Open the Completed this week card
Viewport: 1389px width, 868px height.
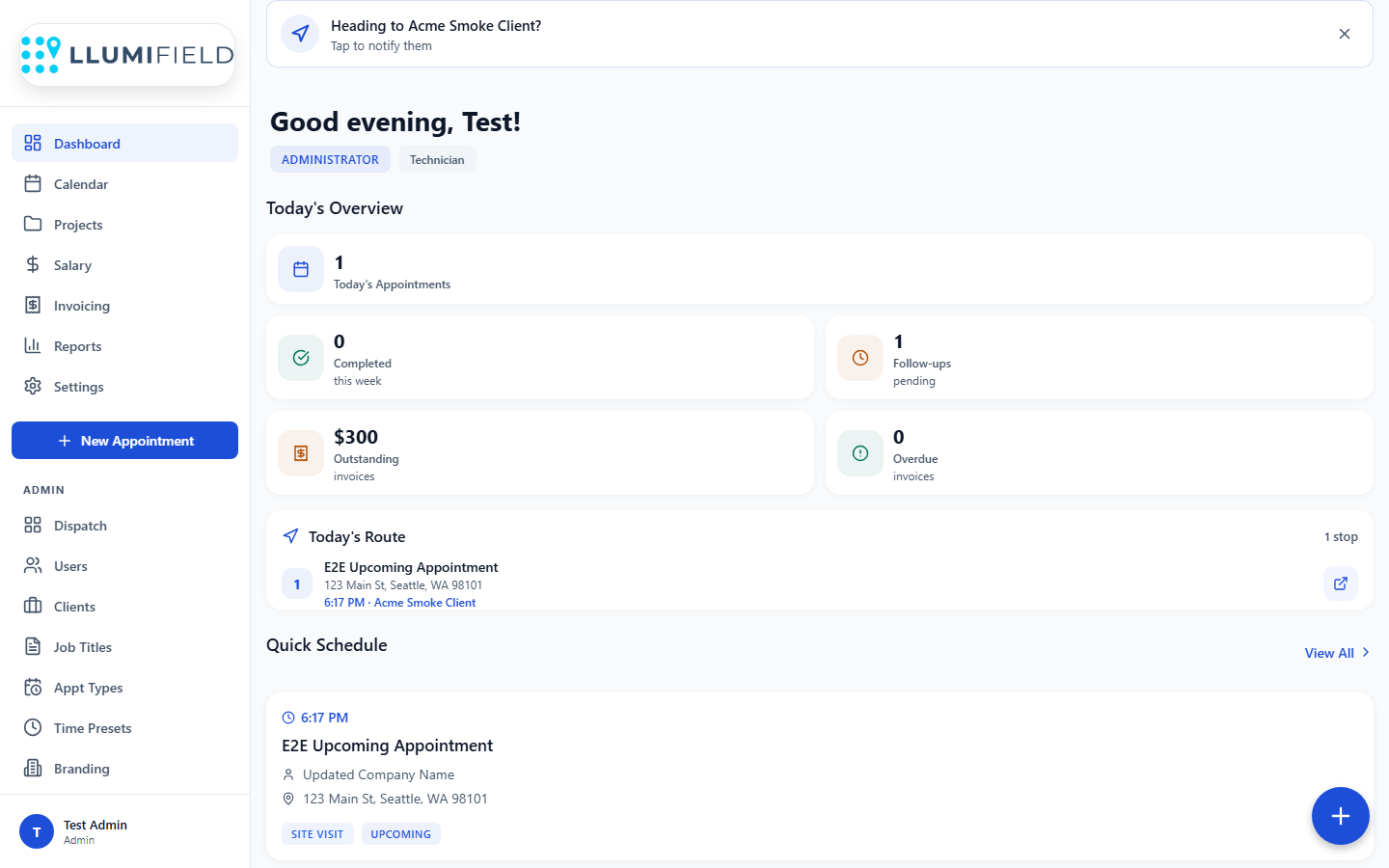540,358
